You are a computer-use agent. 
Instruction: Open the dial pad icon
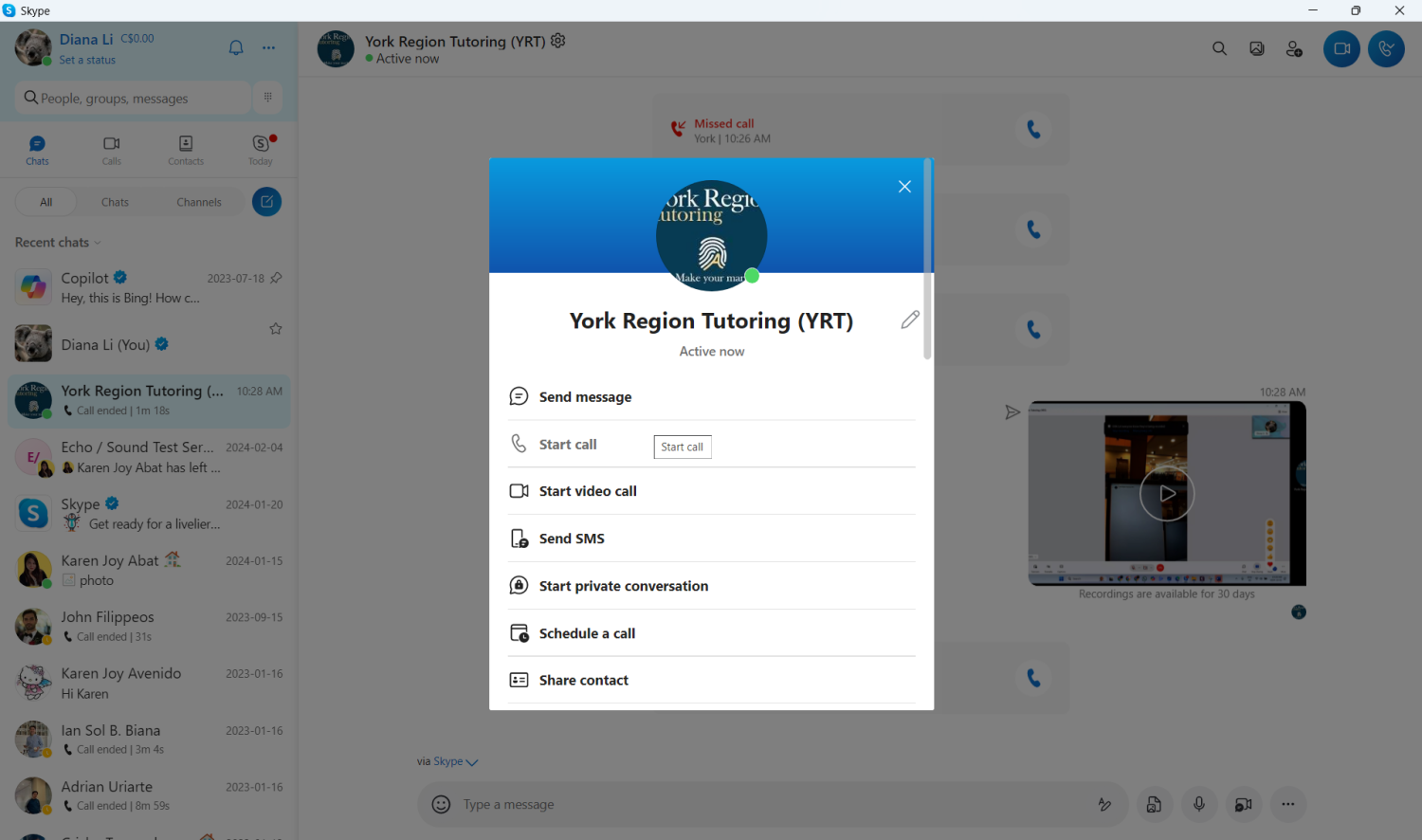(x=267, y=97)
